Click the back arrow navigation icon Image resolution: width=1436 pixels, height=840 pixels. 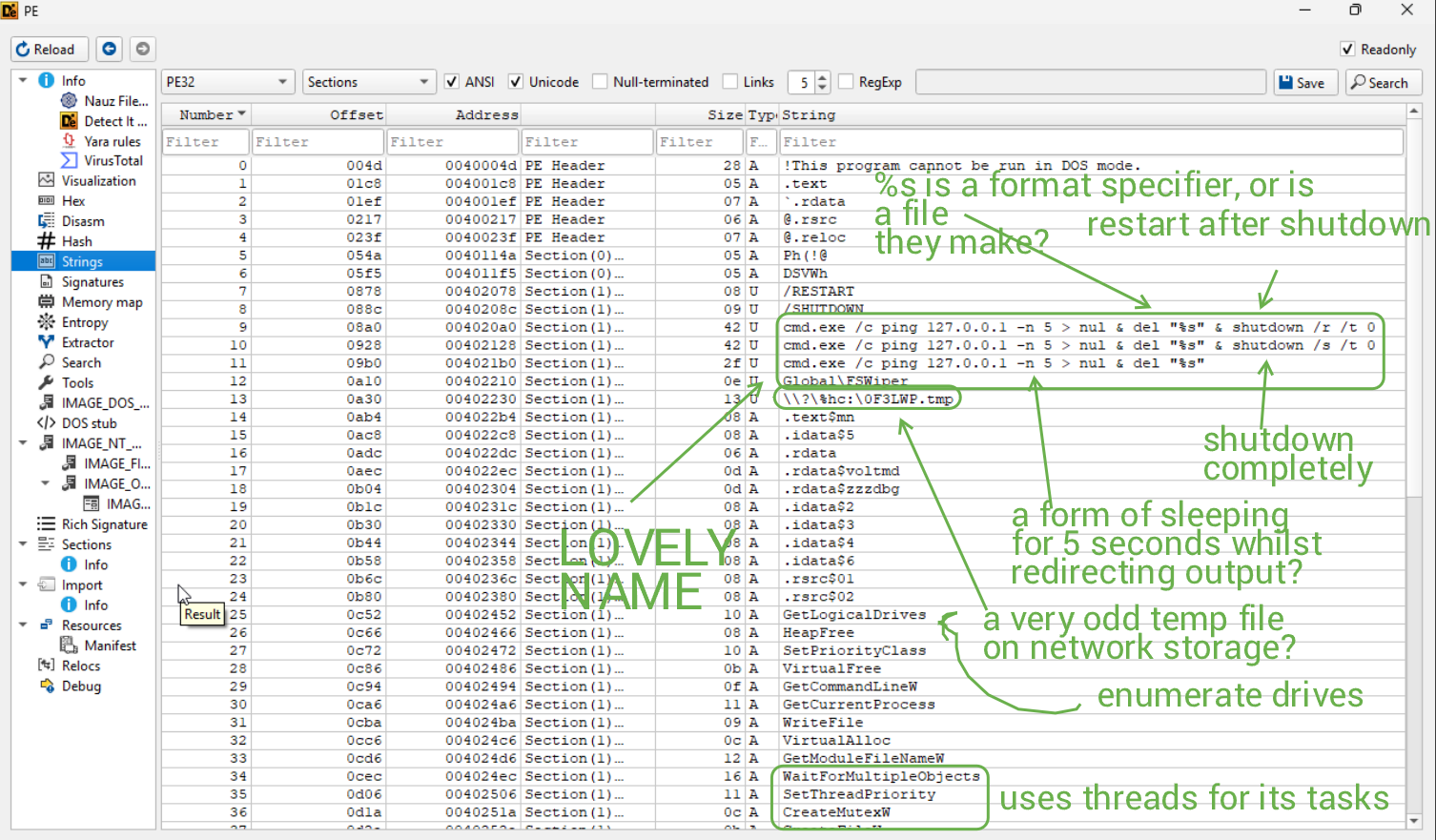tap(110, 49)
